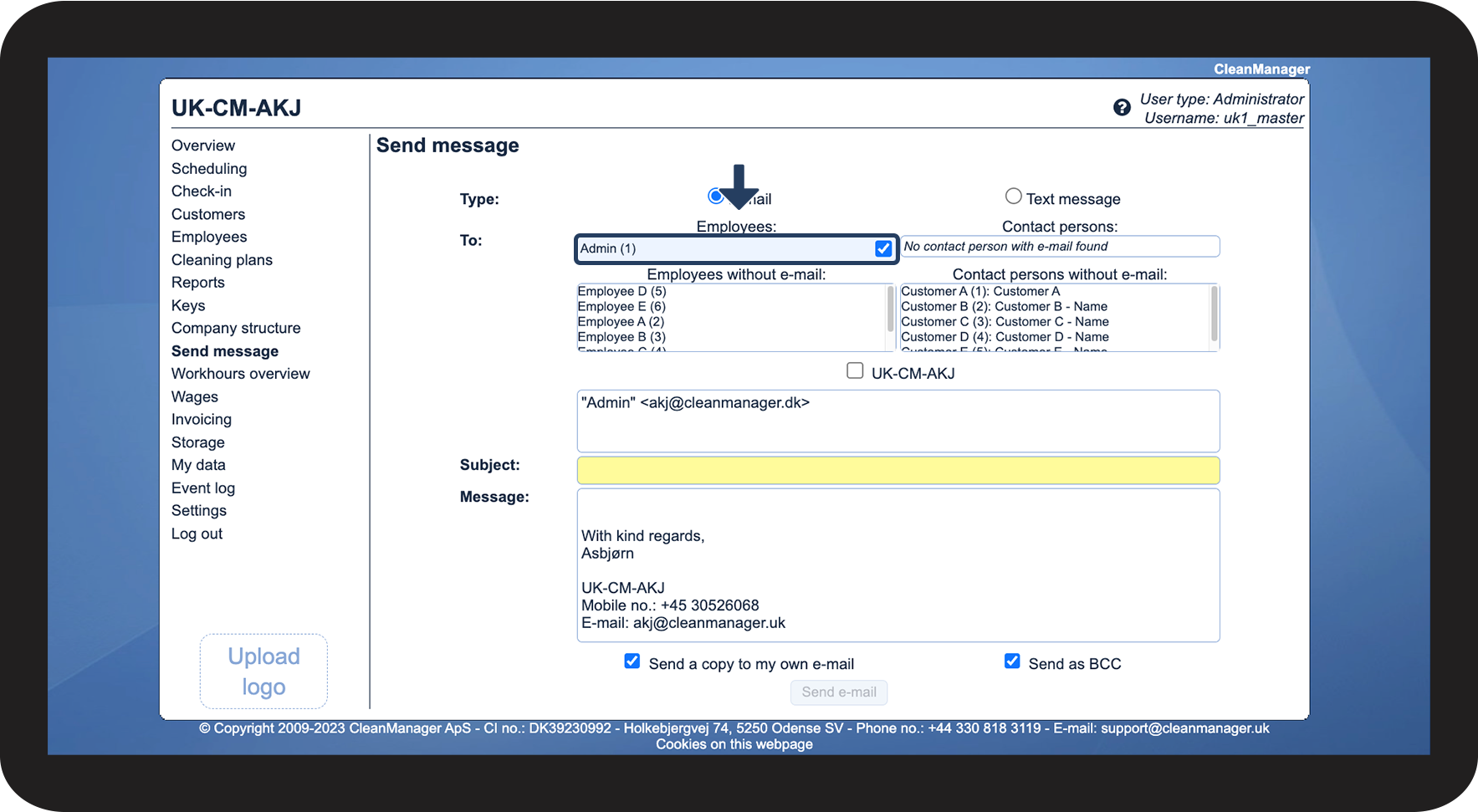Open the Reports section
Image resolution: width=1478 pixels, height=812 pixels.
[198, 283]
